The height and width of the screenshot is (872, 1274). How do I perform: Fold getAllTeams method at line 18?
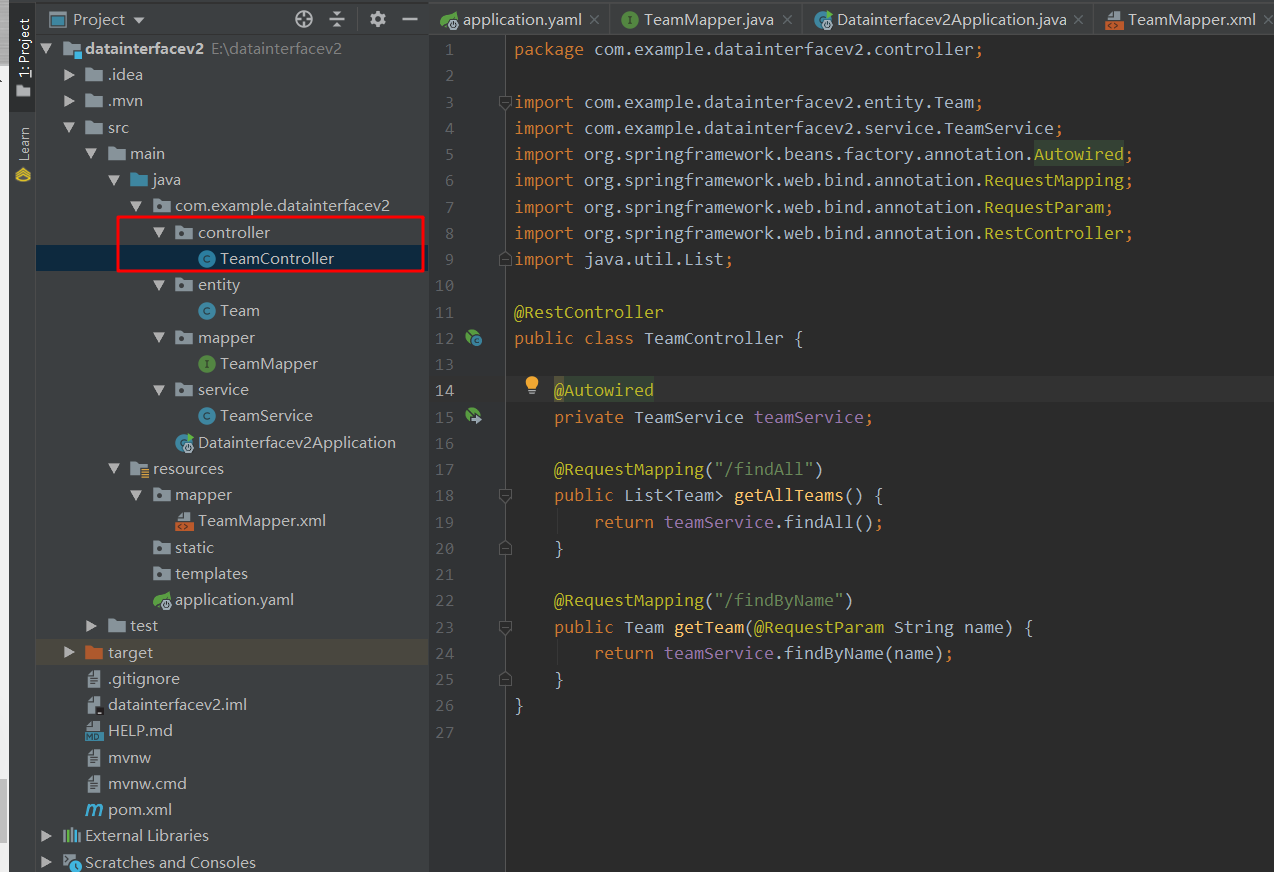pyautogui.click(x=505, y=495)
